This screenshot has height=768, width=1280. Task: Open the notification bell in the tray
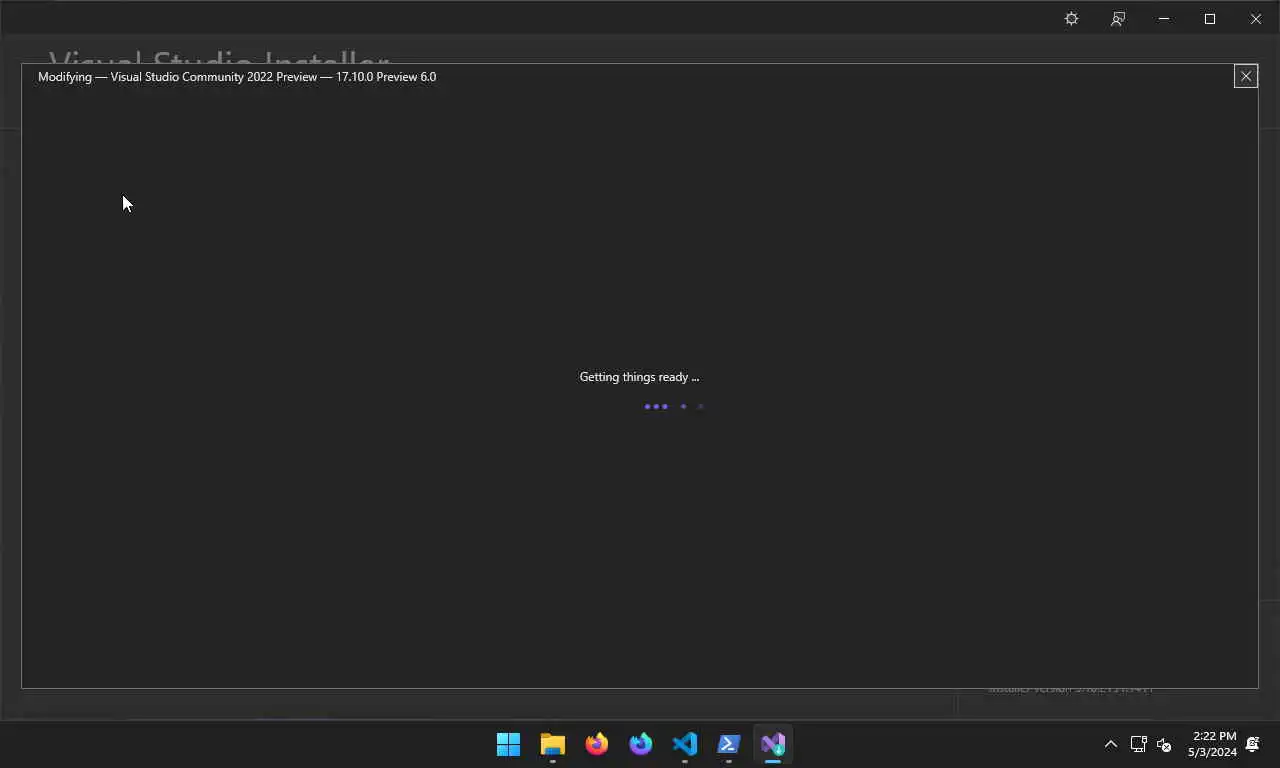tap(1253, 744)
